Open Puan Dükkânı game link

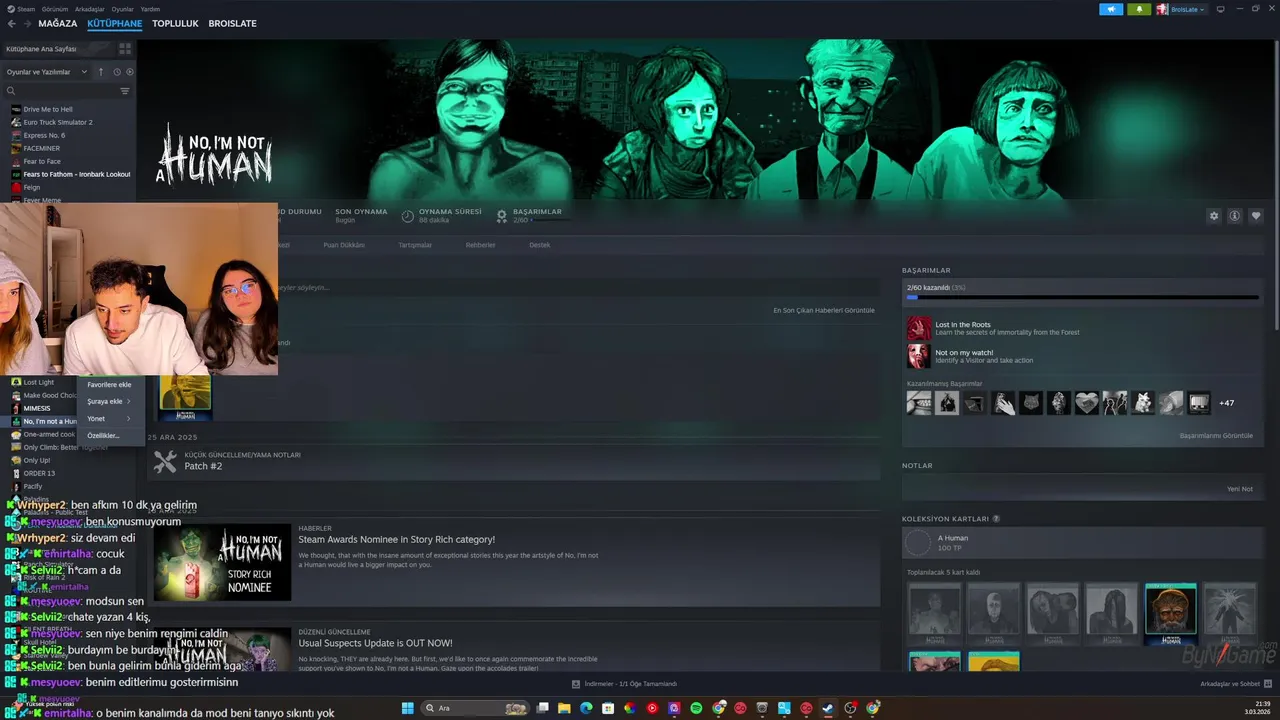click(344, 245)
